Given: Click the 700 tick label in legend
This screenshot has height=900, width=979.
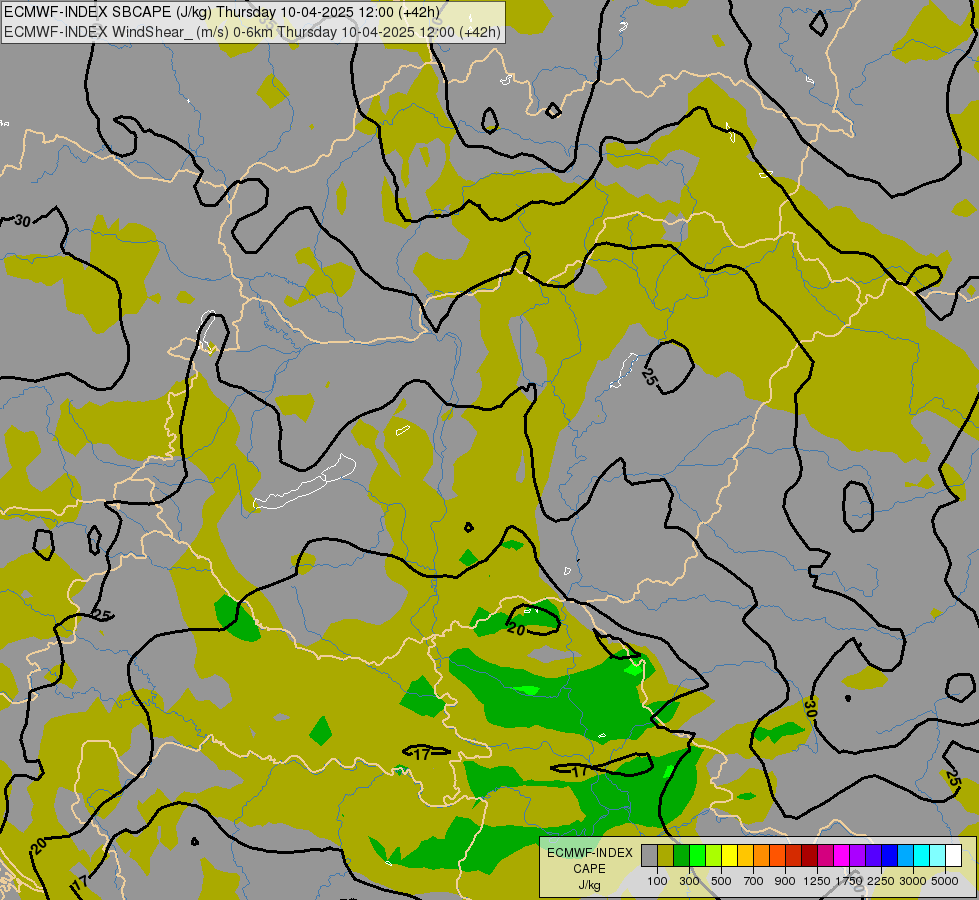Looking at the screenshot, I should [754, 881].
